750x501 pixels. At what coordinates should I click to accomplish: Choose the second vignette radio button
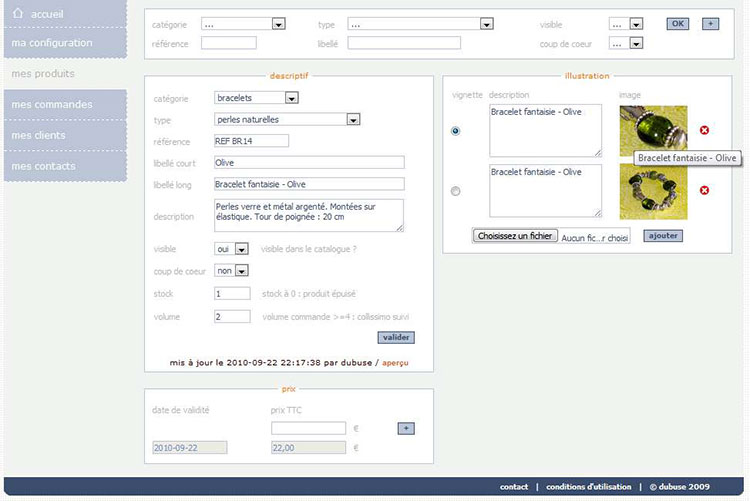pos(457,191)
